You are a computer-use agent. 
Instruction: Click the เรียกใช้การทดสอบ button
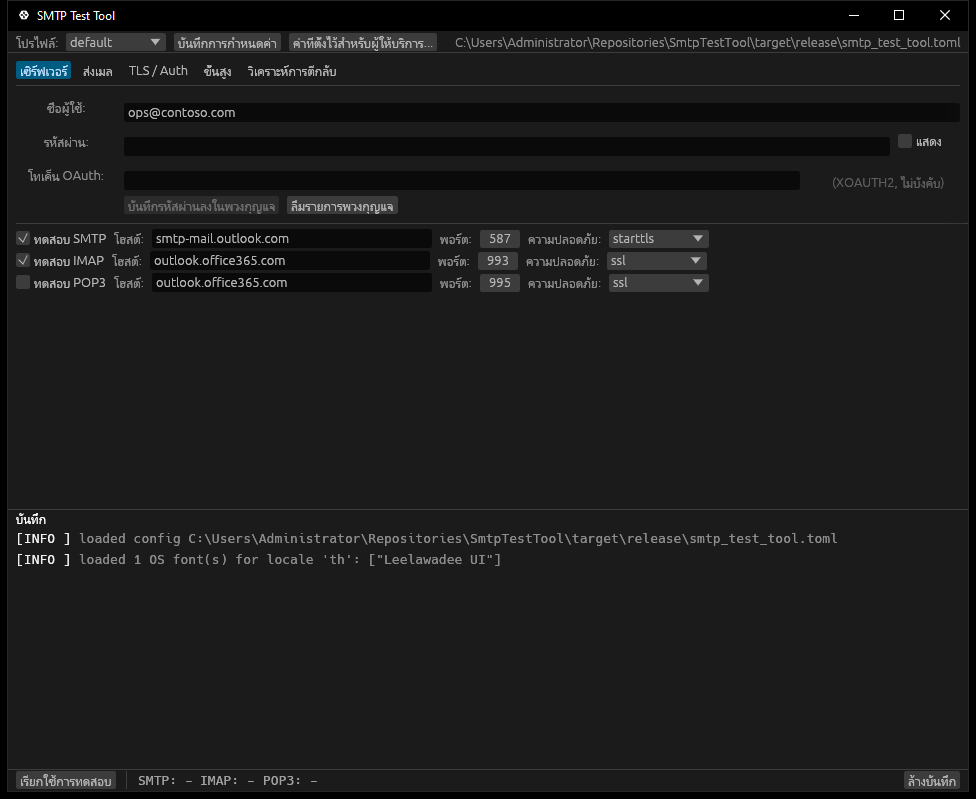click(65, 780)
